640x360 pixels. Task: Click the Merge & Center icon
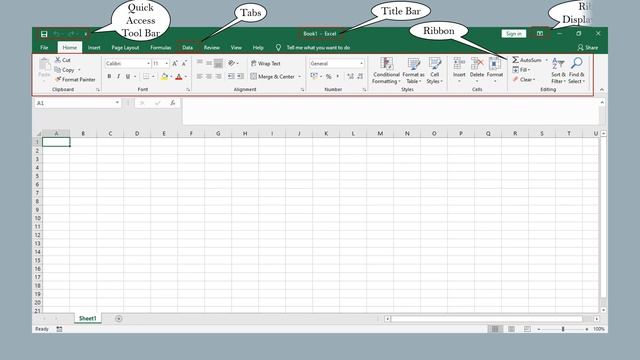(x=253, y=76)
